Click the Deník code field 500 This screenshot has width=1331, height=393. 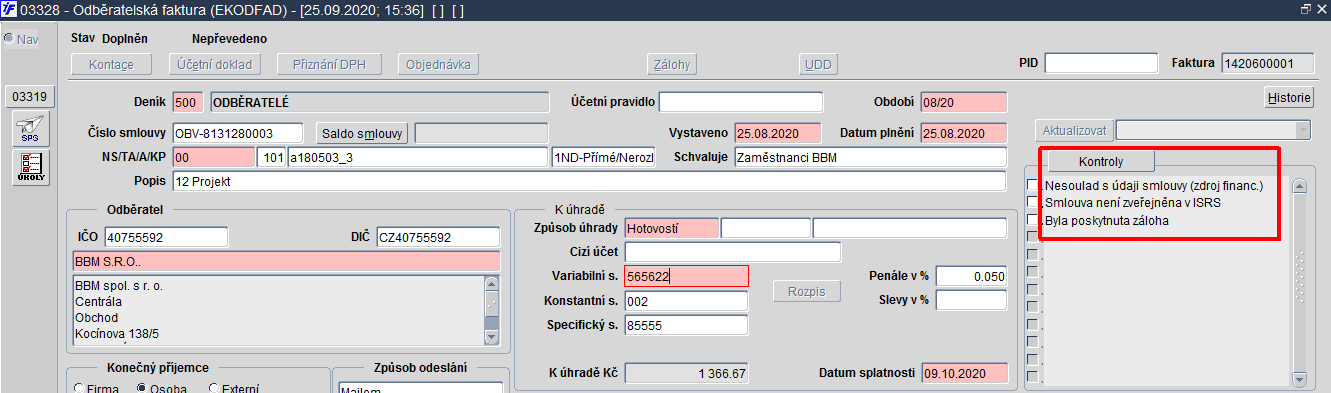click(x=188, y=102)
